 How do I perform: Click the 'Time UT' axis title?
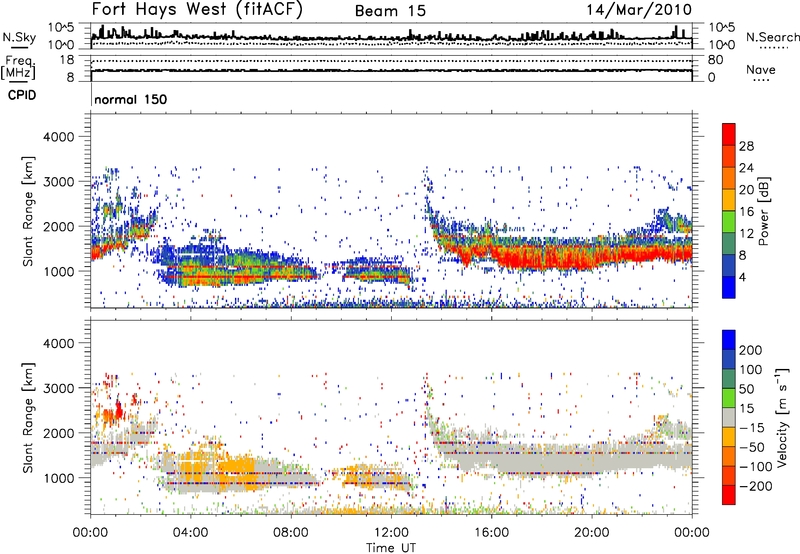click(x=391, y=548)
